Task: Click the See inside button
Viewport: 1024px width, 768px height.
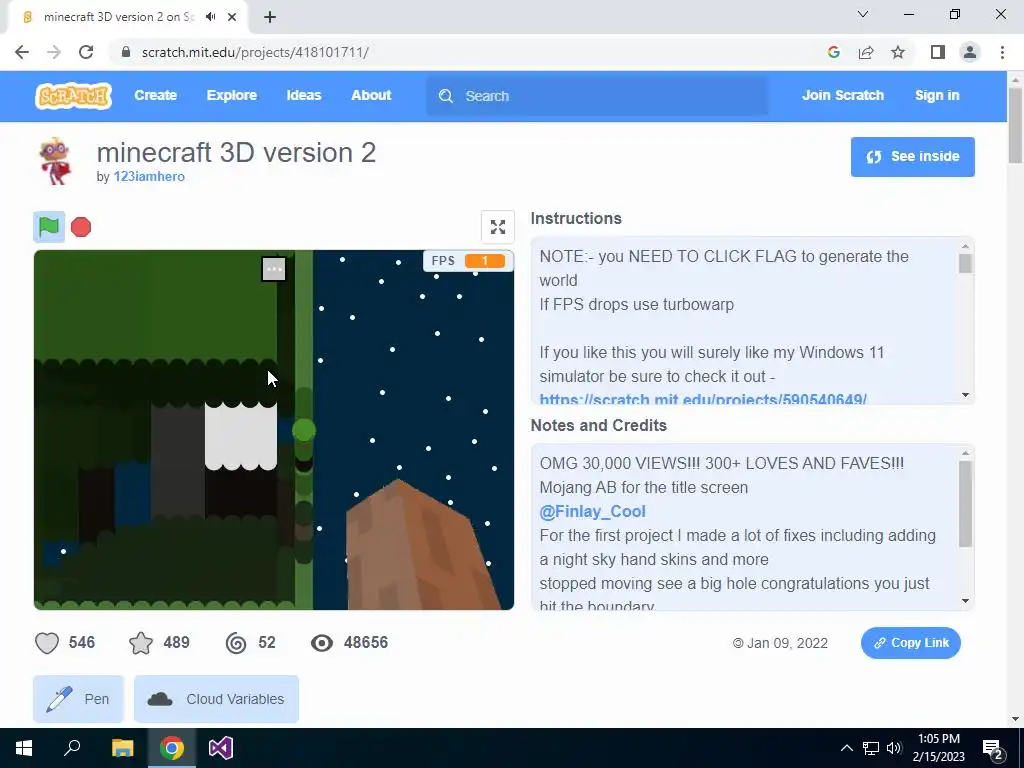Action: (912, 157)
